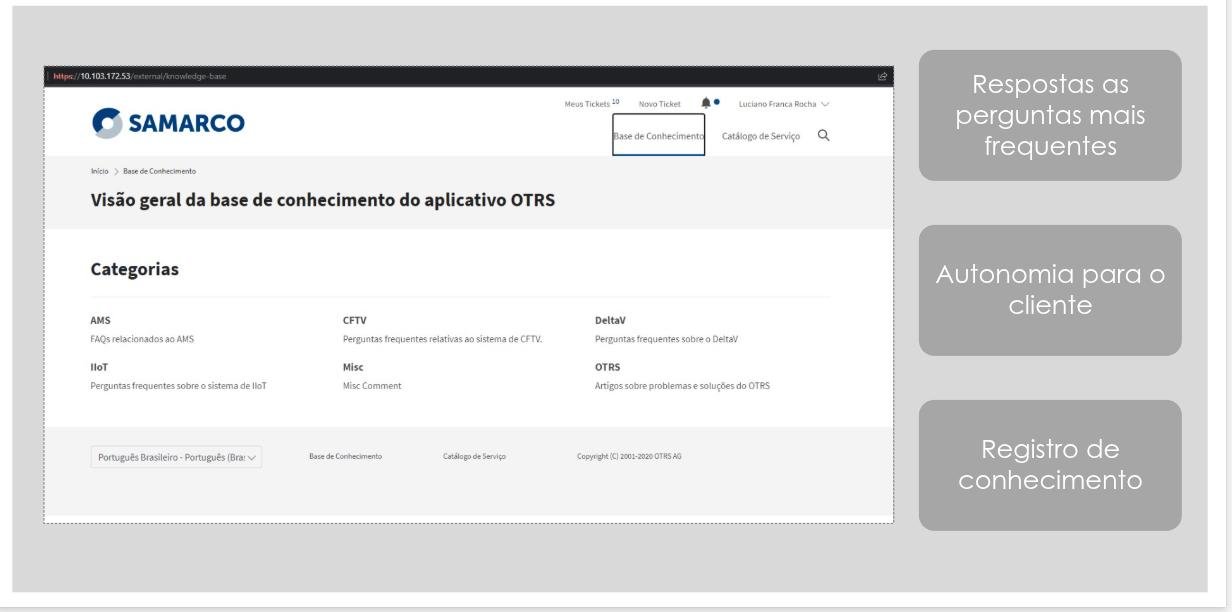Click the Samarco logo
The height and width of the screenshot is (612, 1232).
(x=168, y=123)
